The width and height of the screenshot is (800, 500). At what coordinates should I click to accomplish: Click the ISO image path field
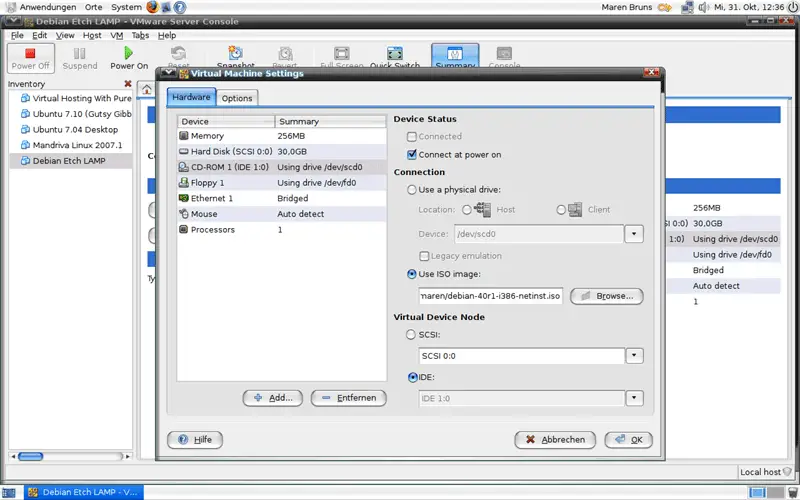pyautogui.click(x=490, y=296)
